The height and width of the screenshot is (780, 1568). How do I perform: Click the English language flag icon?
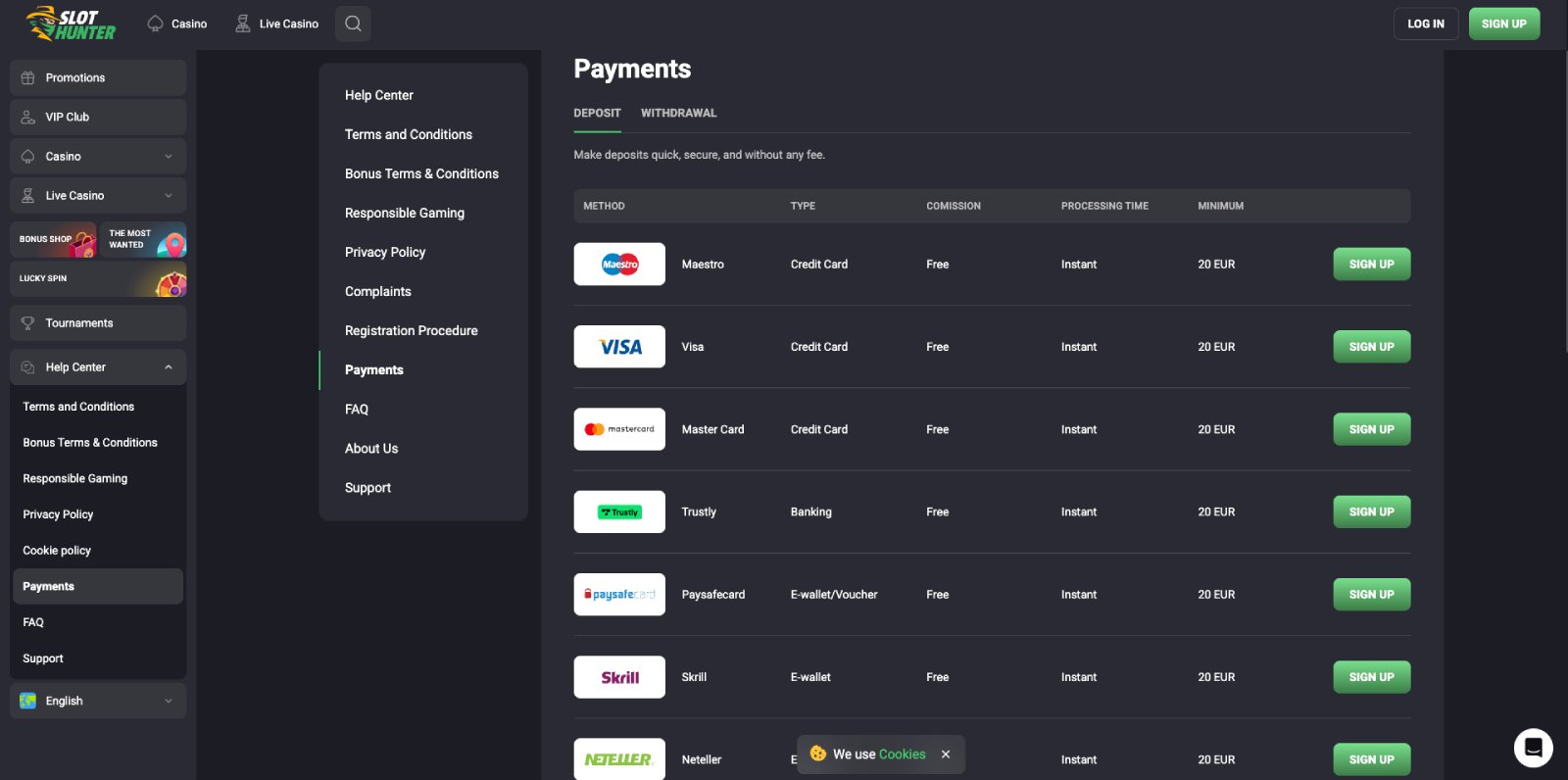coord(28,701)
